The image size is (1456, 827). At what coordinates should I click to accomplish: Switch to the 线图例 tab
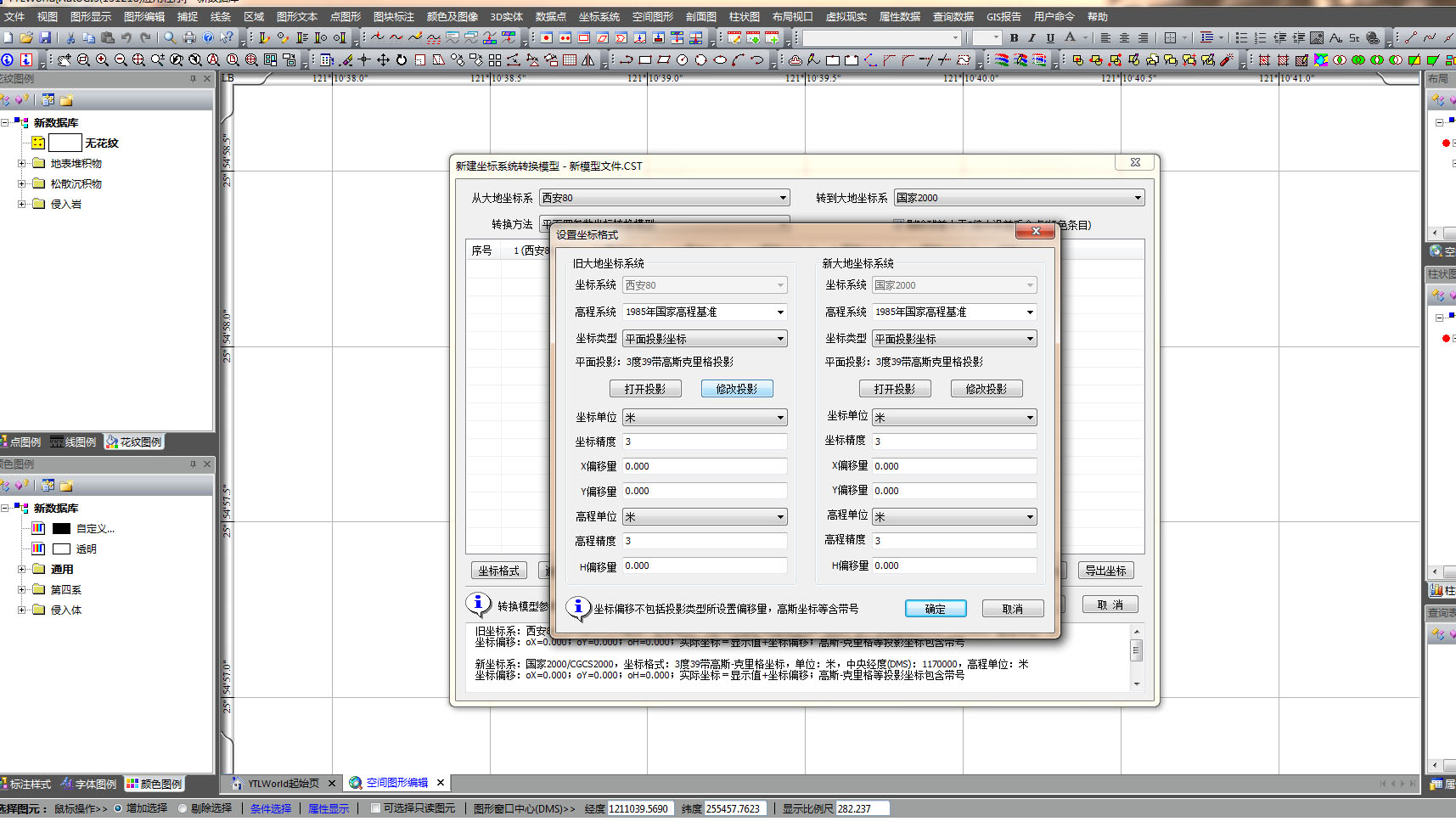[73, 442]
